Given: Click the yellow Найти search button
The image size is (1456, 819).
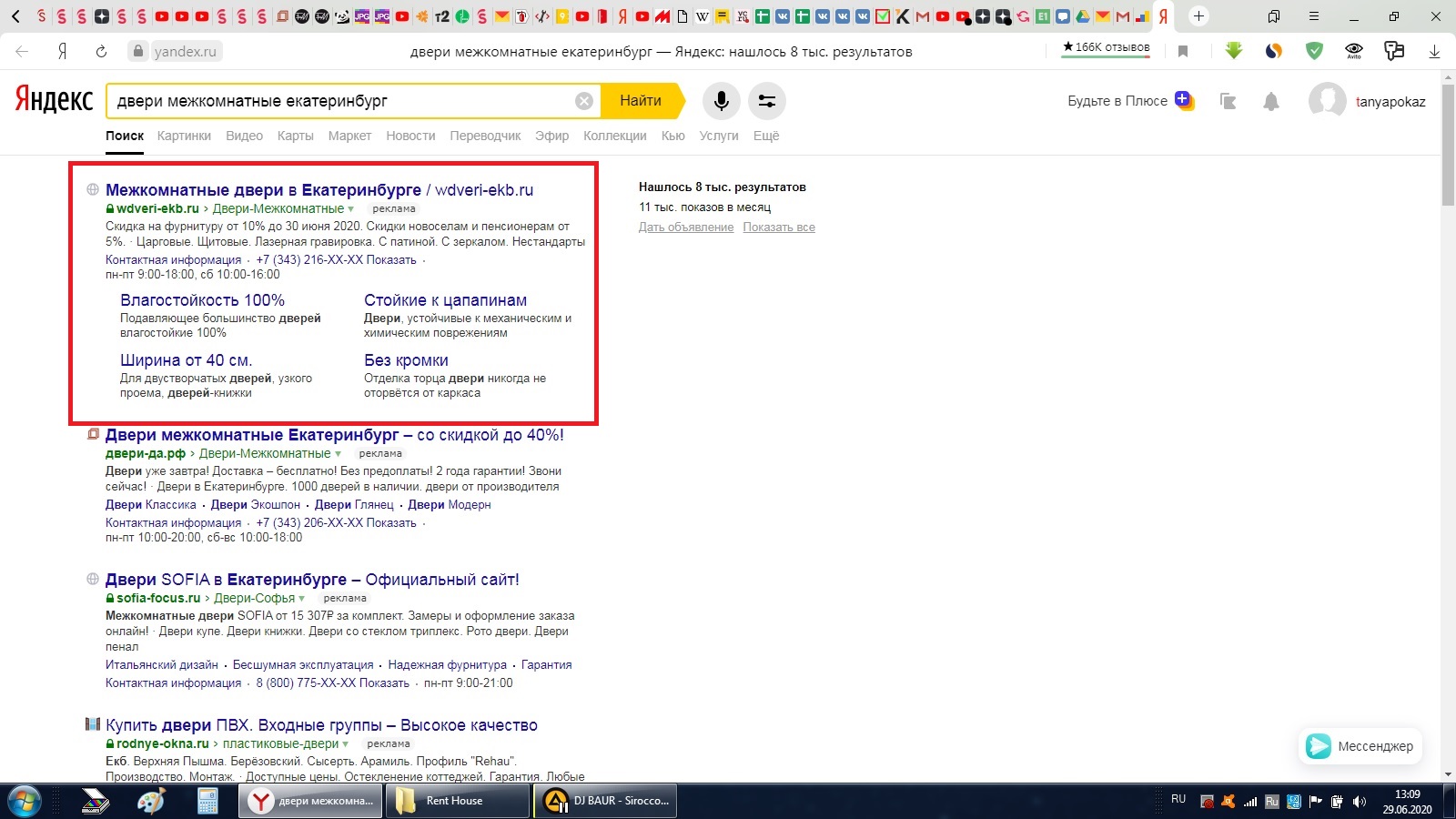Looking at the screenshot, I should (x=642, y=101).
